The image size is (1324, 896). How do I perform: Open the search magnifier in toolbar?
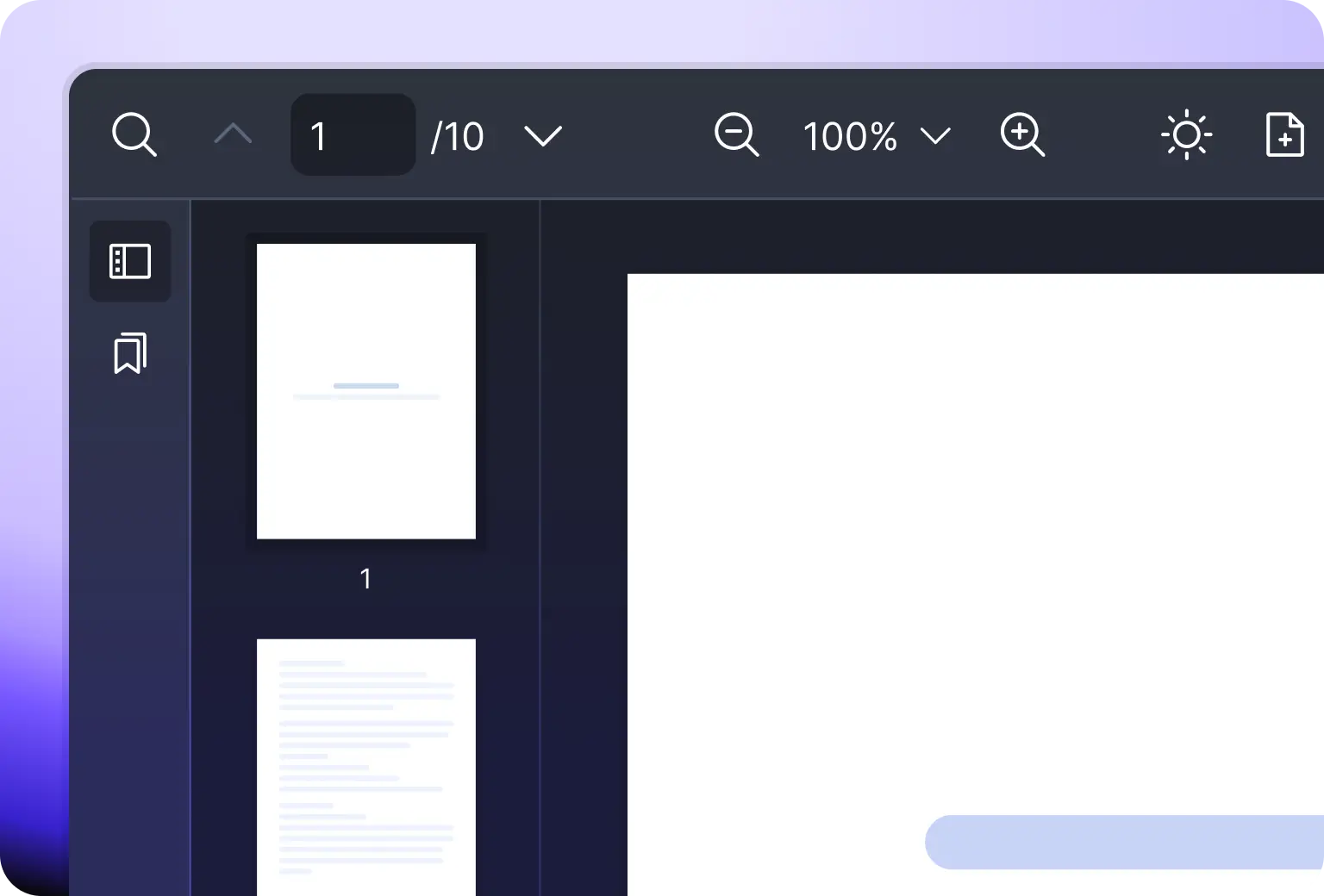coord(134,134)
